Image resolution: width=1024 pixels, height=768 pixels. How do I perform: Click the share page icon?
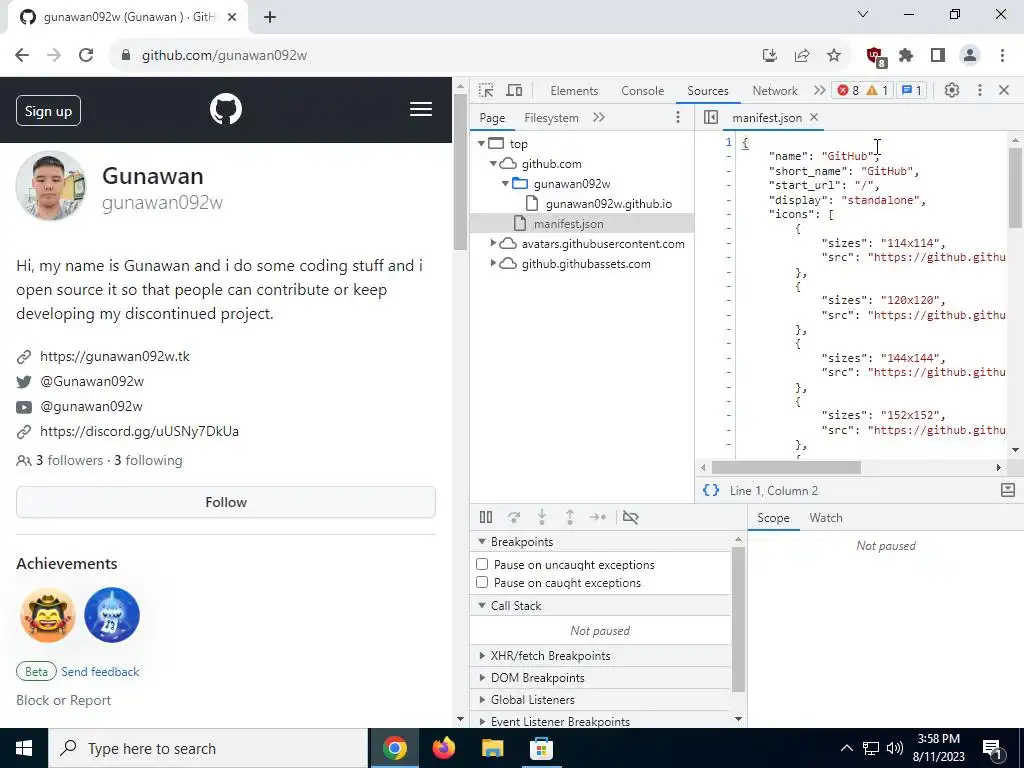pos(802,56)
